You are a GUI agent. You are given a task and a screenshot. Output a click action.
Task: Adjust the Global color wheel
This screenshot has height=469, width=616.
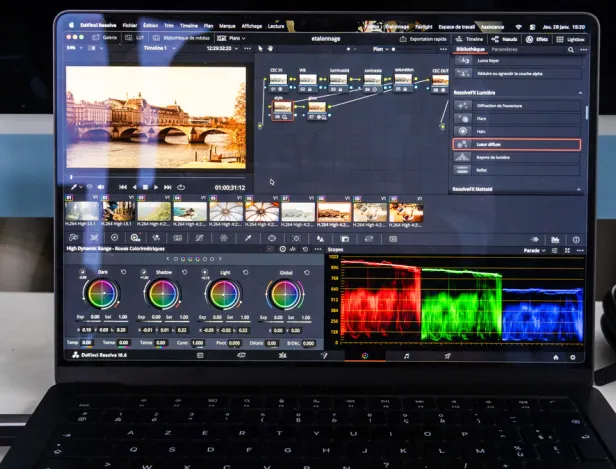coord(285,294)
